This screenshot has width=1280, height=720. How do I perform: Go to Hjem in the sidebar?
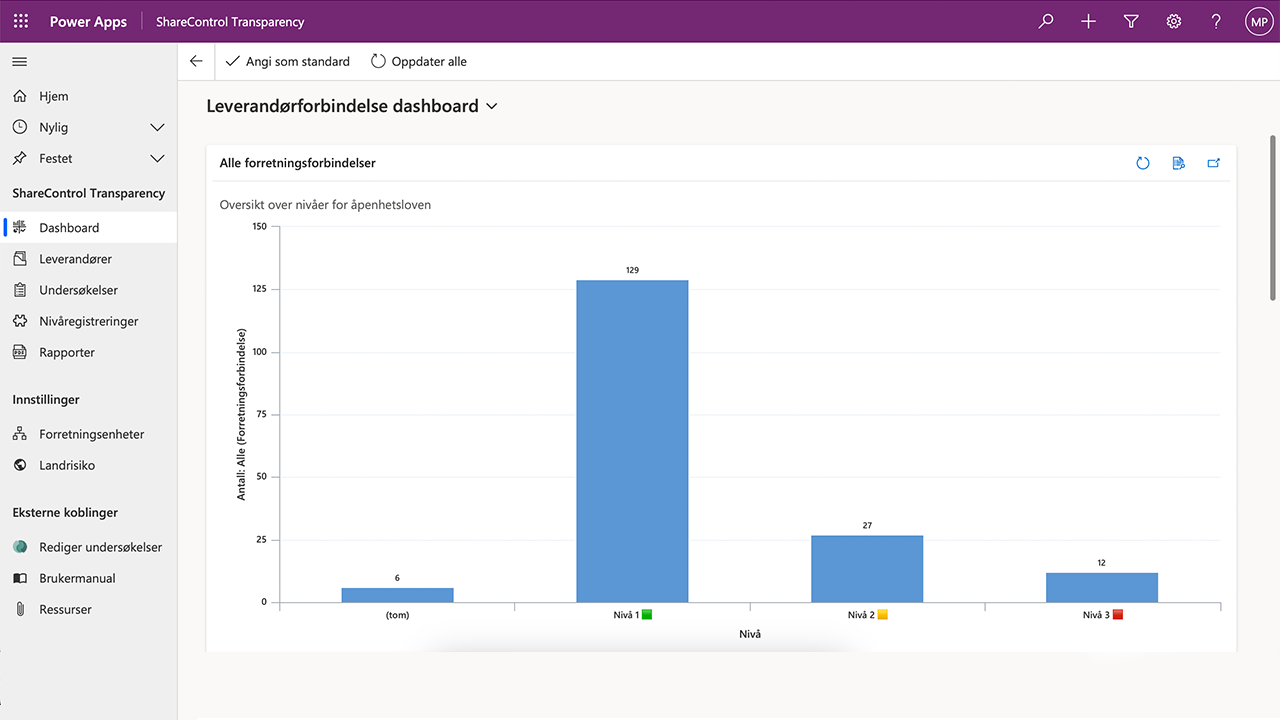coord(54,96)
